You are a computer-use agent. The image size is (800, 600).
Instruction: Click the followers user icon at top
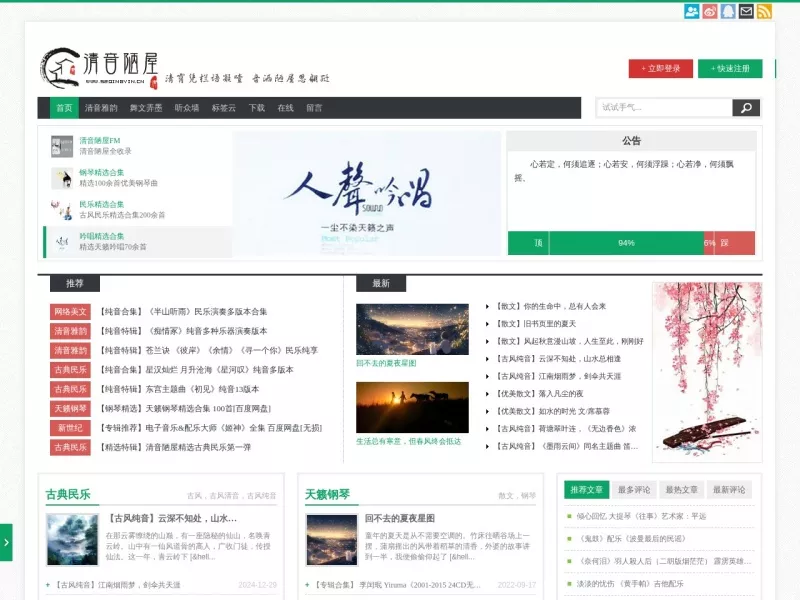coord(692,11)
